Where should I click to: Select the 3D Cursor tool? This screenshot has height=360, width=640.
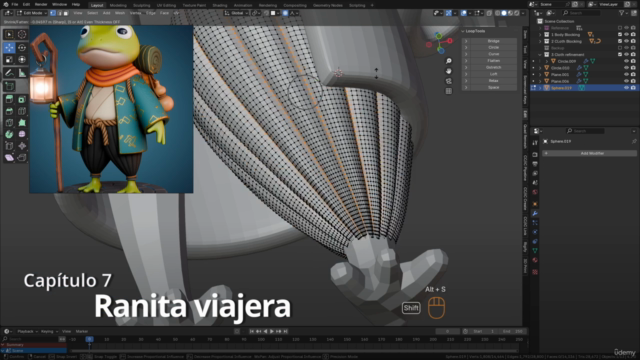(x=22, y=34)
